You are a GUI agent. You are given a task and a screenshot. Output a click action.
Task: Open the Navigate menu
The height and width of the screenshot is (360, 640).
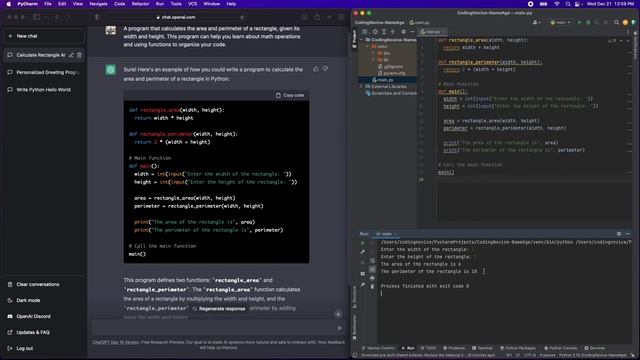point(98,4)
